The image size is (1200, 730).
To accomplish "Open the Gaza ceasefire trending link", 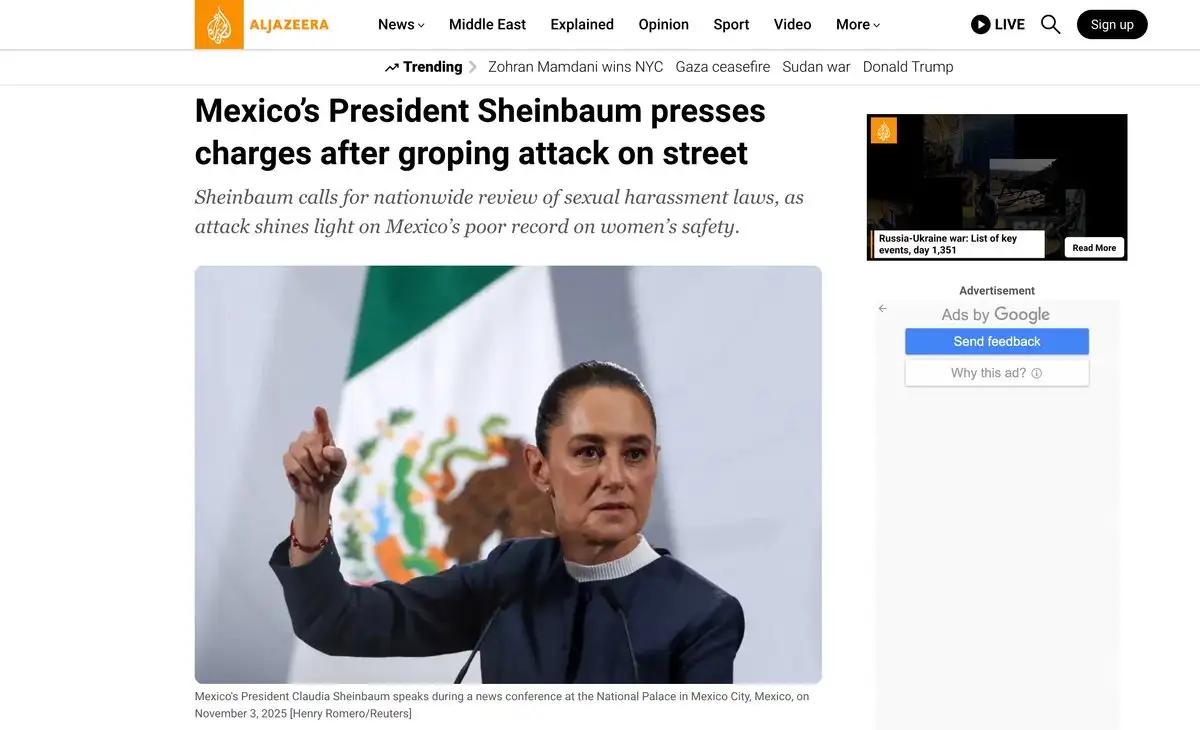I will (723, 67).
